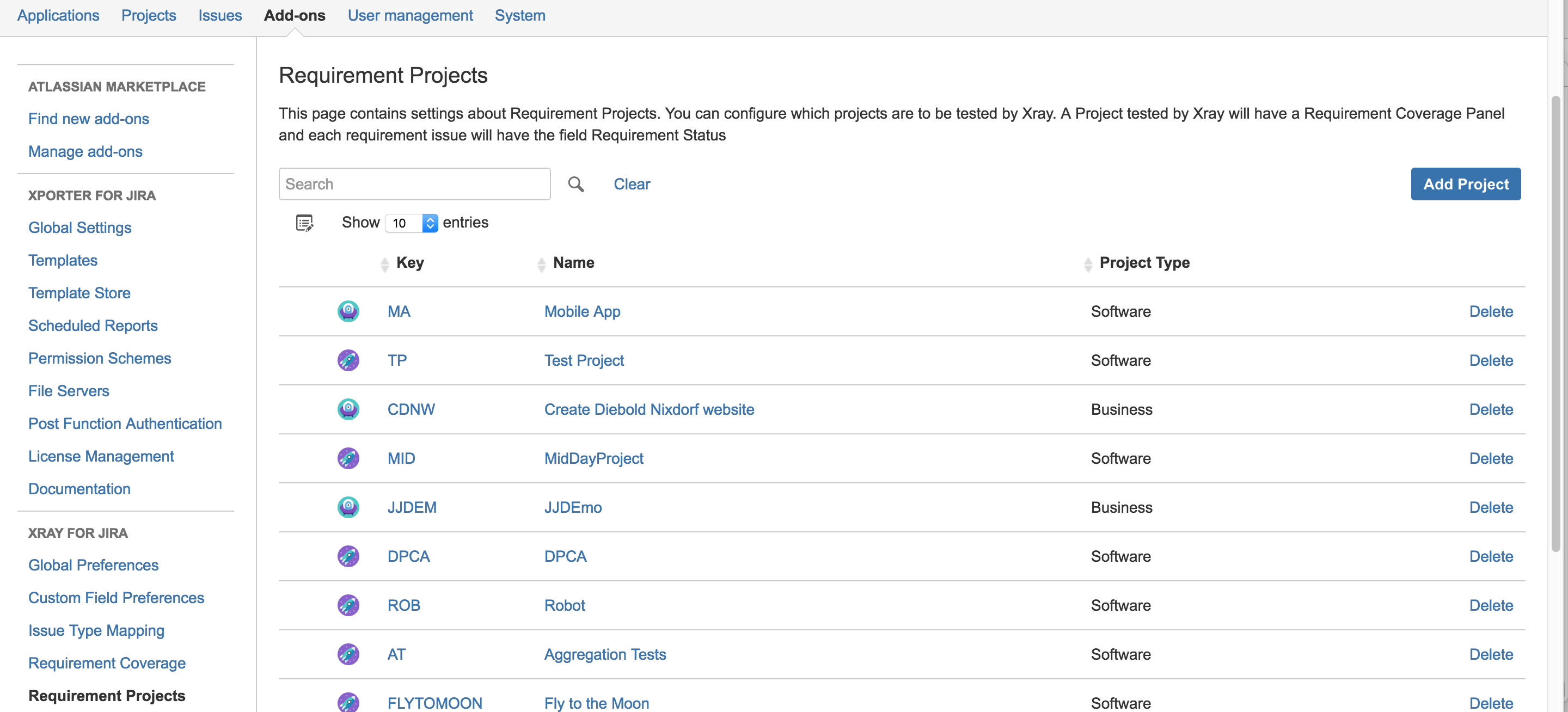
Task: Open the MidDayProject name link
Action: [x=593, y=458]
